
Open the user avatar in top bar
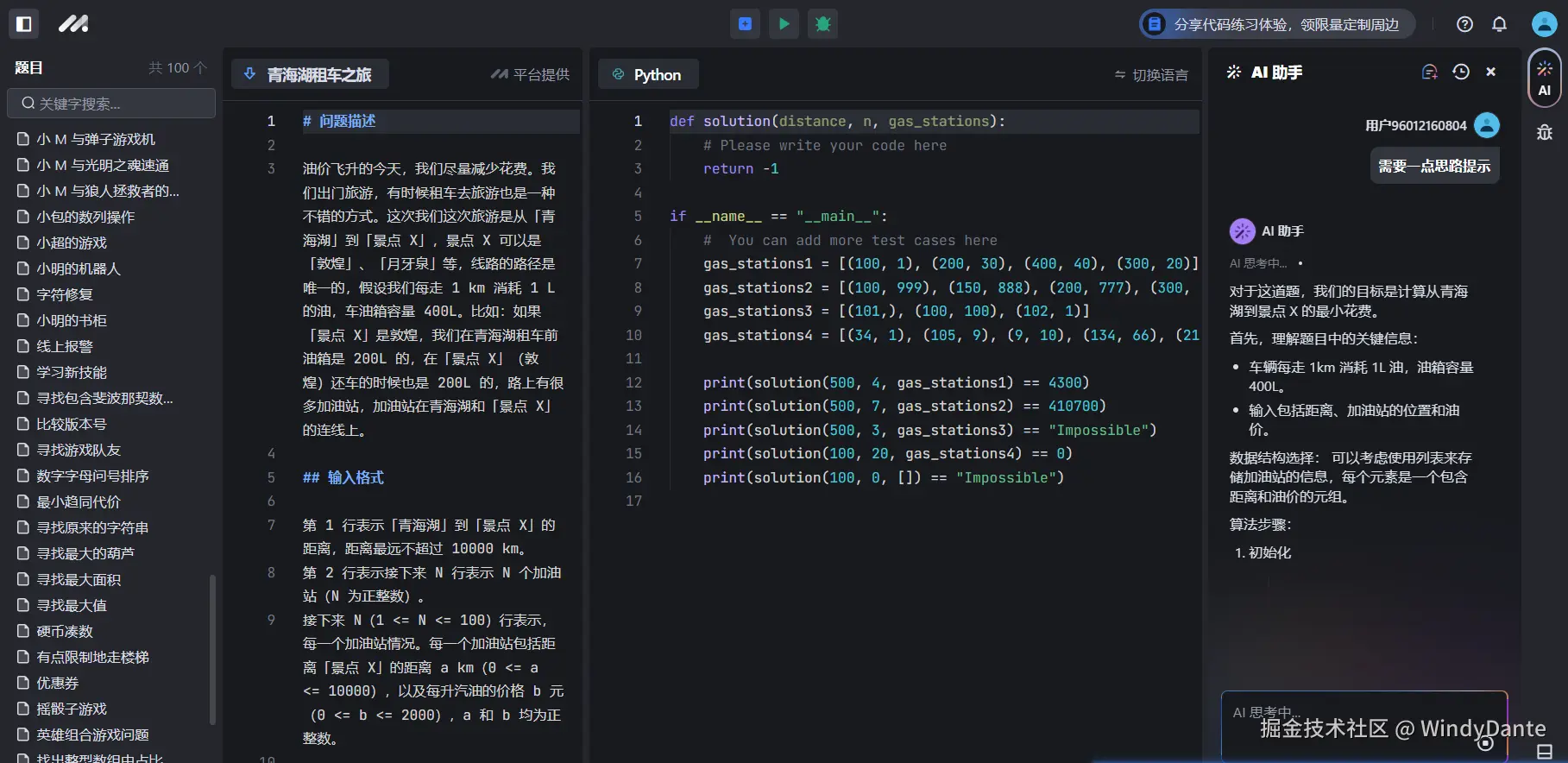pos(1544,23)
